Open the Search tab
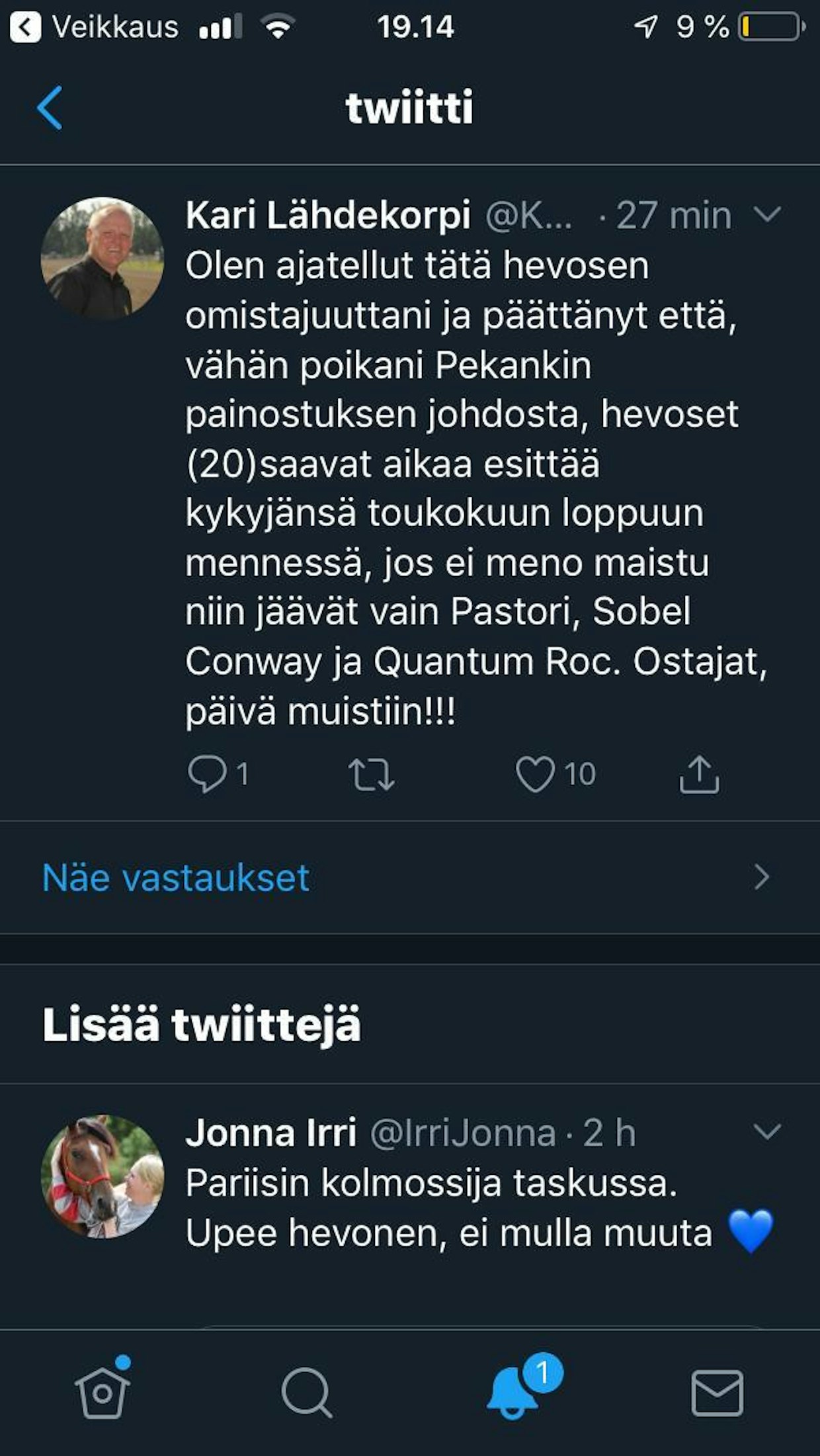Image resolution: width=820 pixels, height=1456 pixels. (307, 1392)
